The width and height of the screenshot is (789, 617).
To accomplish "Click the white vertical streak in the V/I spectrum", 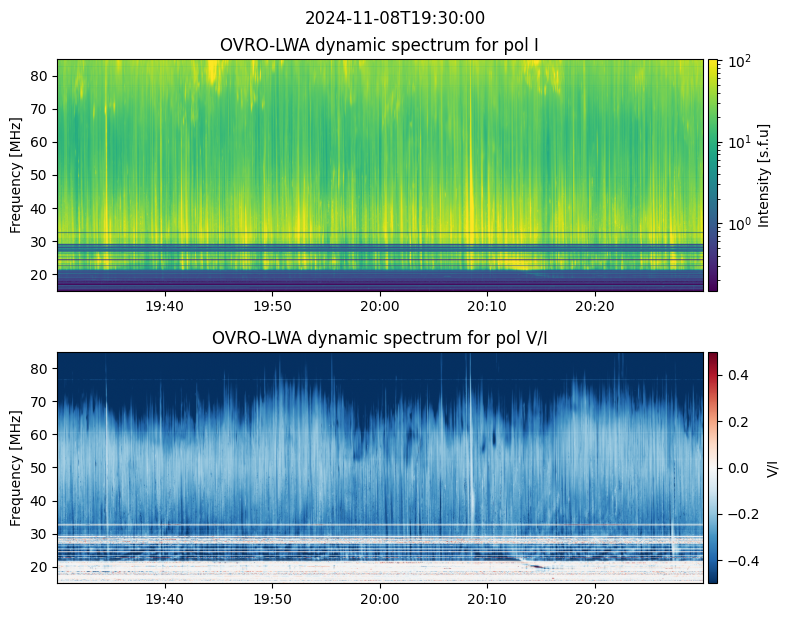I will (x=468, y=440).
